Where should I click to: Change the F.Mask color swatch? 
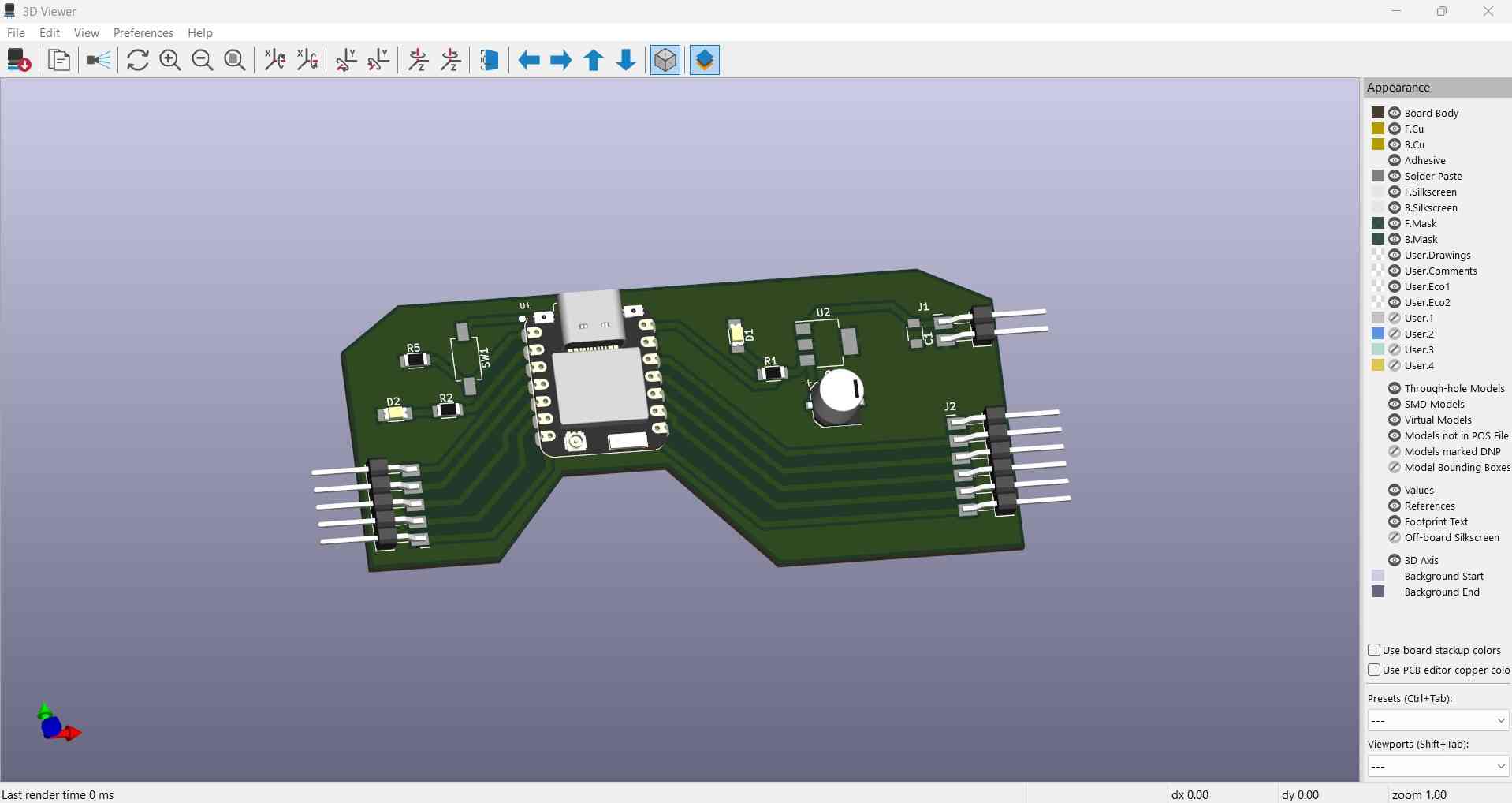1378,223
